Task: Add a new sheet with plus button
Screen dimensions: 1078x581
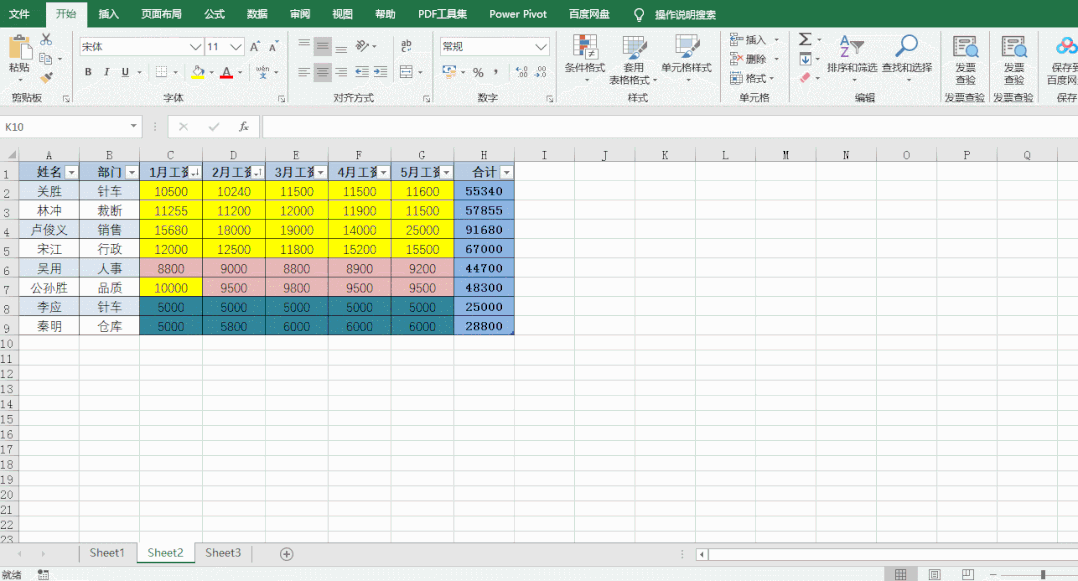Action: coord(287,554)
